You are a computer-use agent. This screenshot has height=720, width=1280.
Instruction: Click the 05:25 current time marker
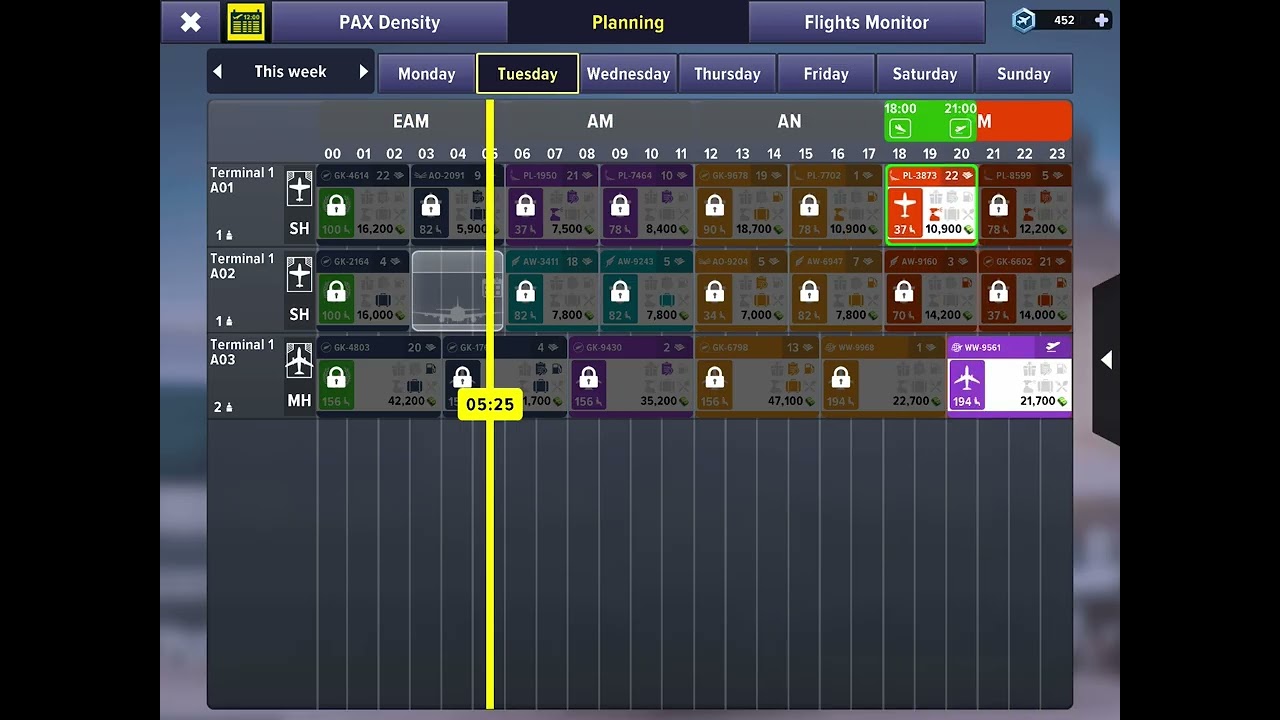coord(490,405)
